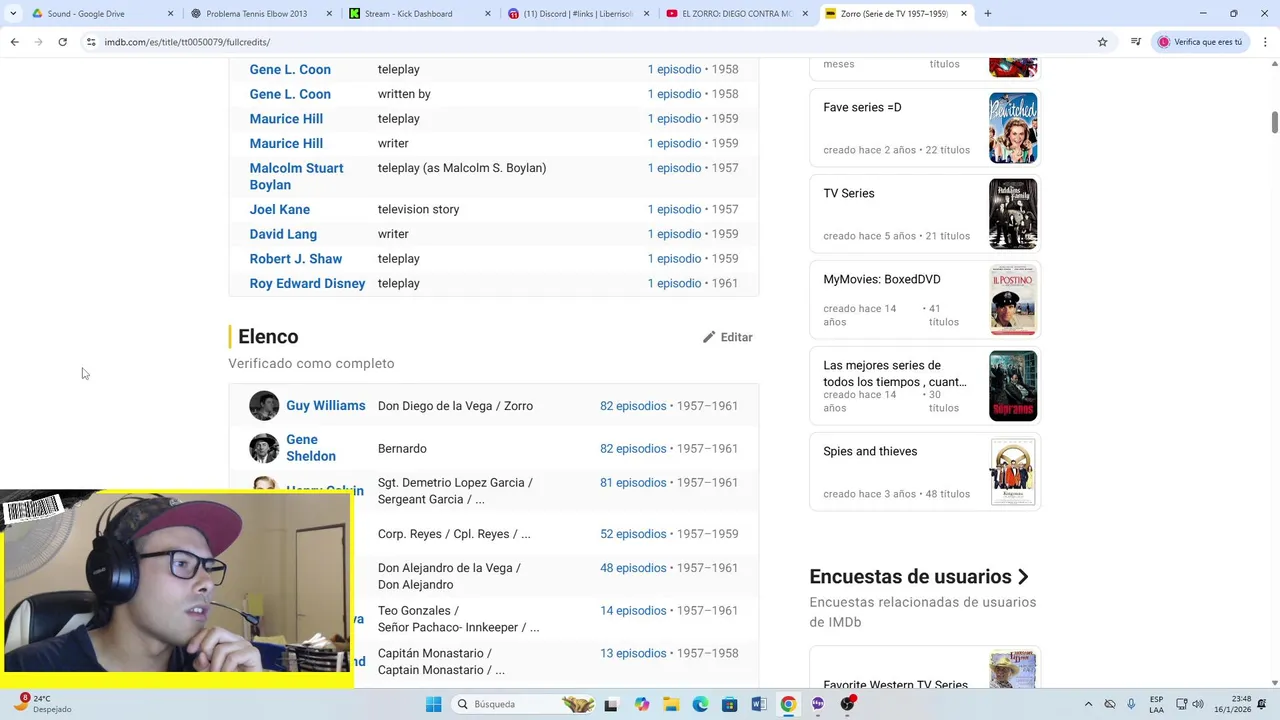Image resolution: width=1280 pixels, height=720 pixels.
Task: Go back with the browser back arrow
Action: [14, 42]
